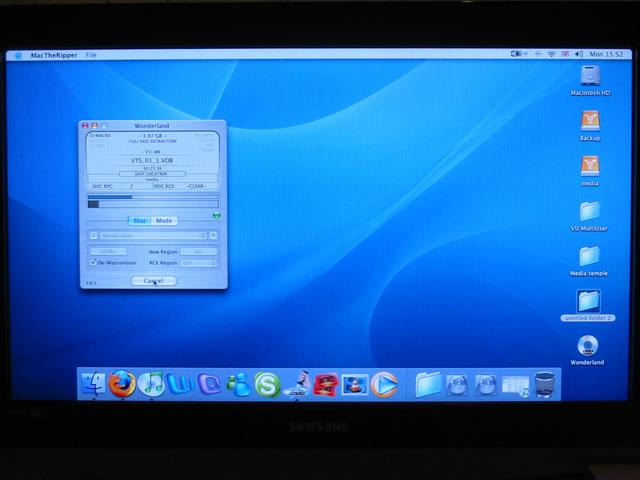The height and width of the screenshot is (480, 640).
Task: Click the small button left of disc dropdown
Action: [x=94, y=236]
